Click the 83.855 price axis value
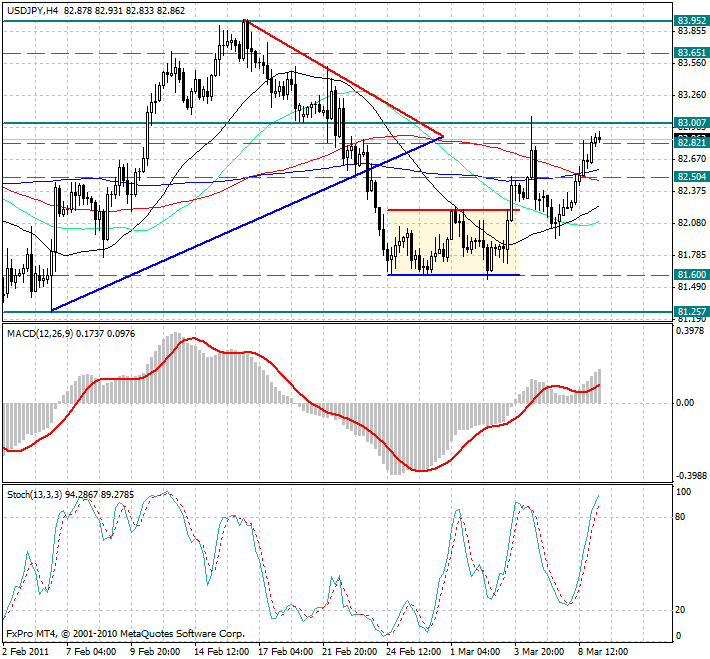Viewport: 710px width, 659px height. tap(692, 31)
